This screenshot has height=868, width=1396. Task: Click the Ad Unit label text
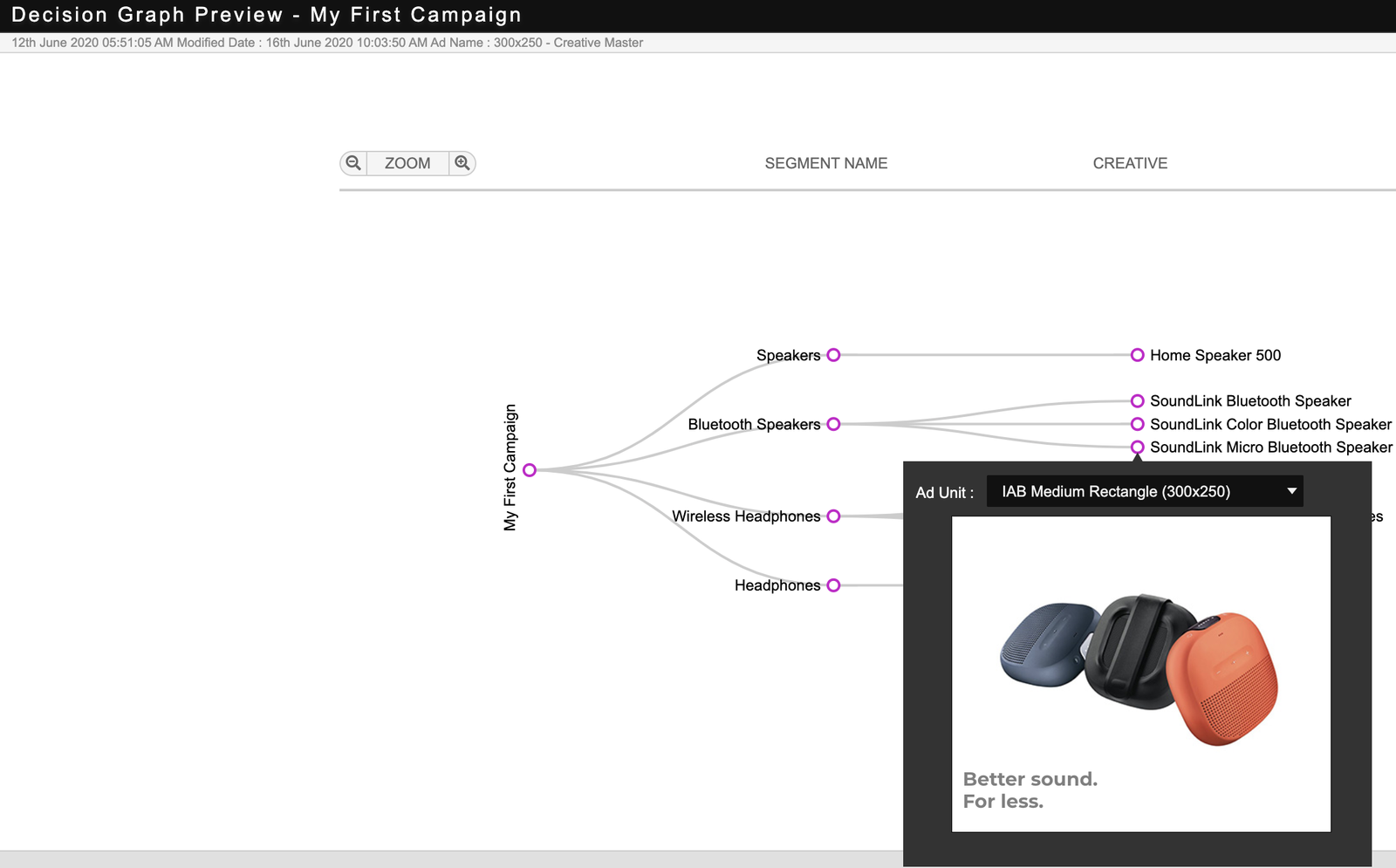point(945,493)
